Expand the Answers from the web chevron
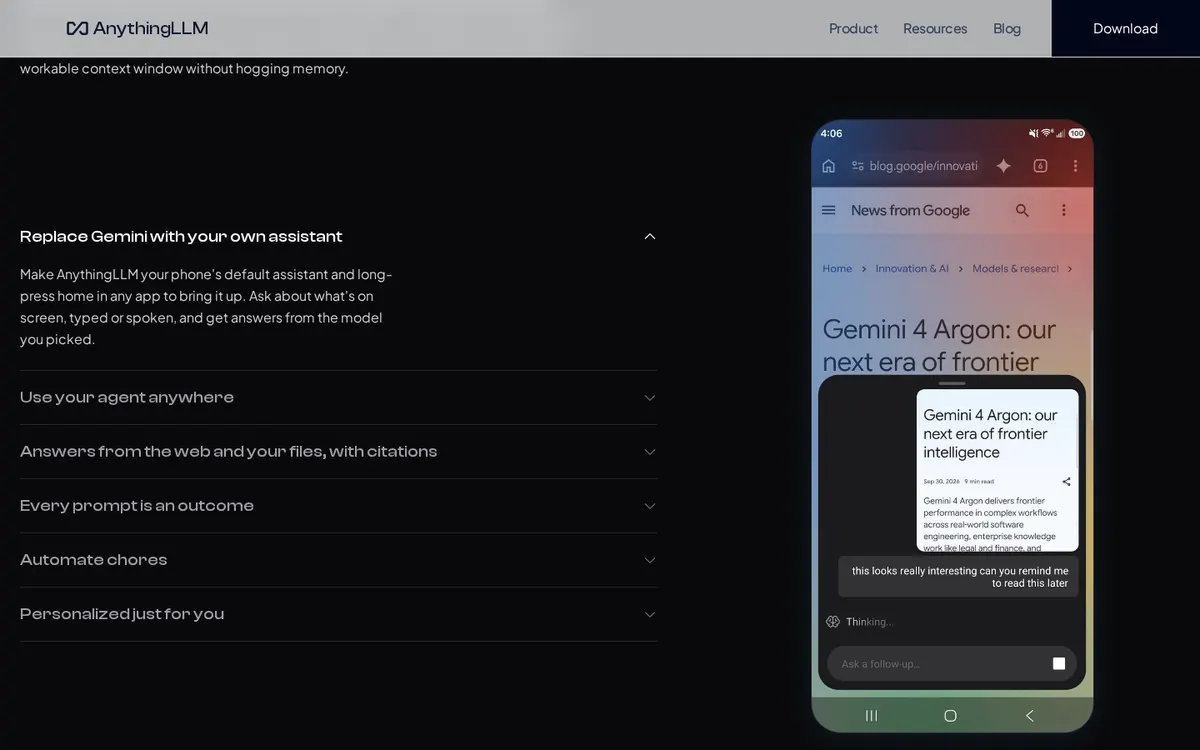Screen dimensions: 1200x750 [650, 452]
